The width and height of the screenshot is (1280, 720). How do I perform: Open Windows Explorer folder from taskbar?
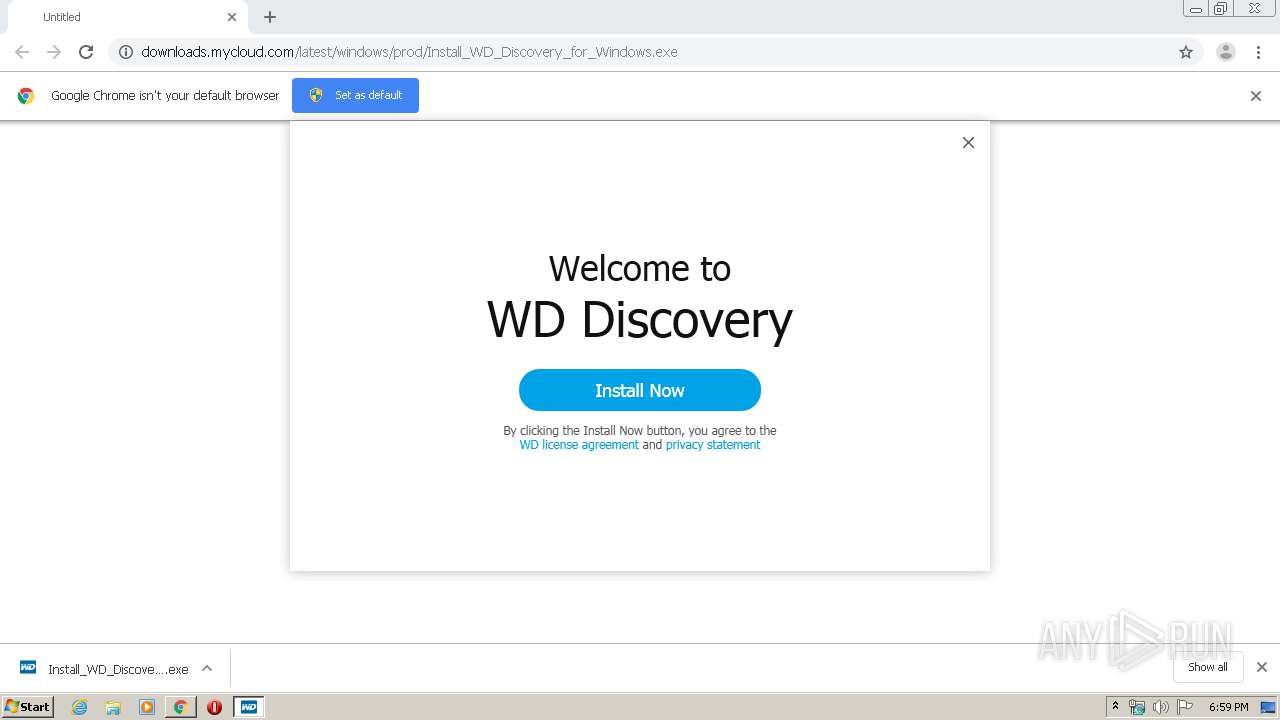click(x=113, y=707)
